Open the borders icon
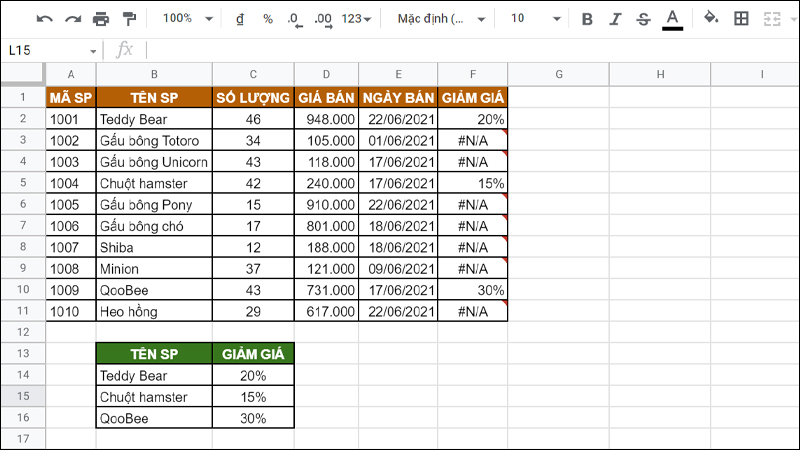 741,19
